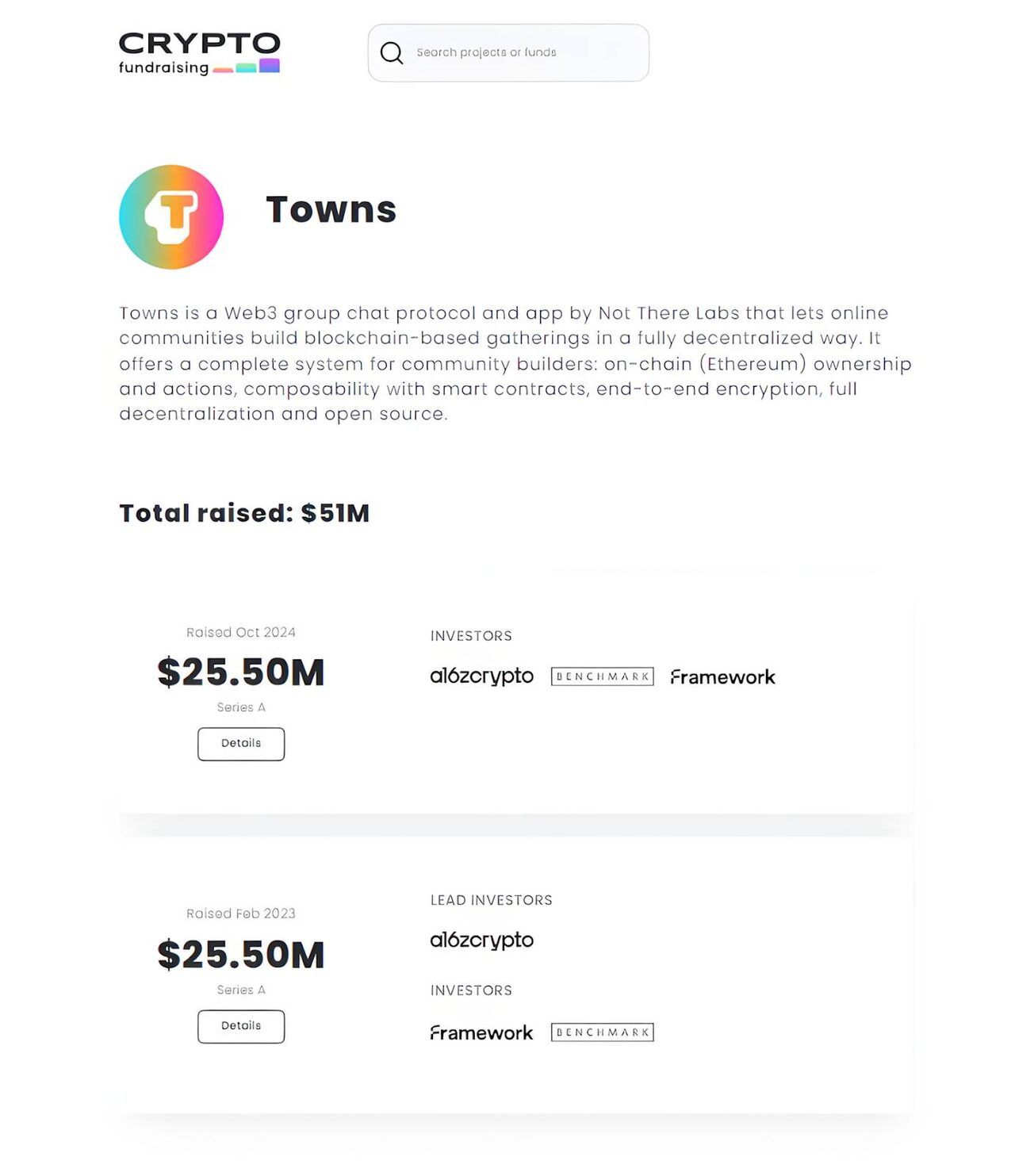Click the Benchmark investor logo in Oct 2024 round
This screenshot has height=1176, width=1015.
point(603,676)
